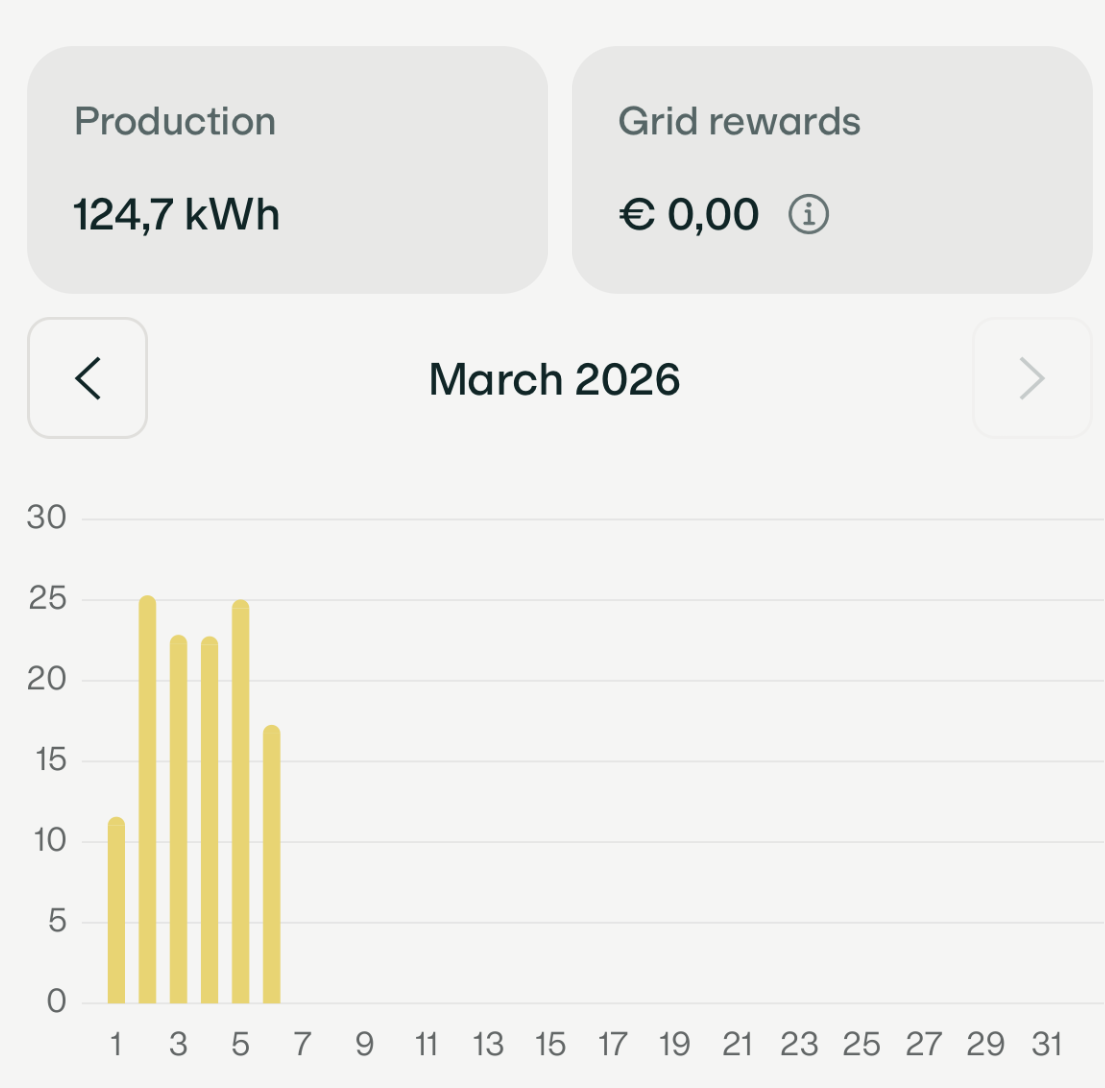Click the next month right chevron

1031,379
